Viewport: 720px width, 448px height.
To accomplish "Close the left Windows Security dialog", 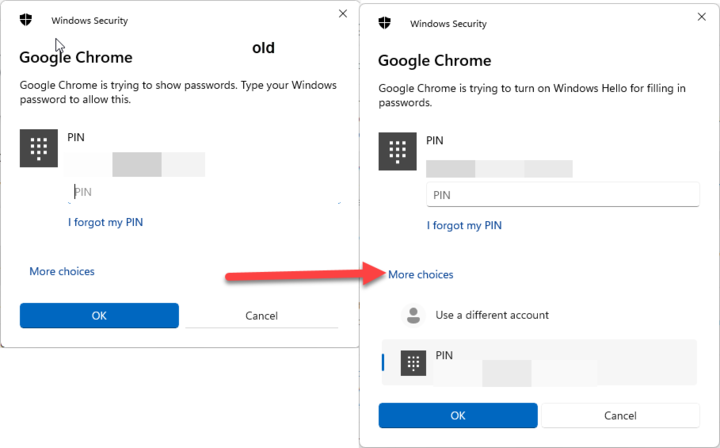I will (x=343, y=14).
